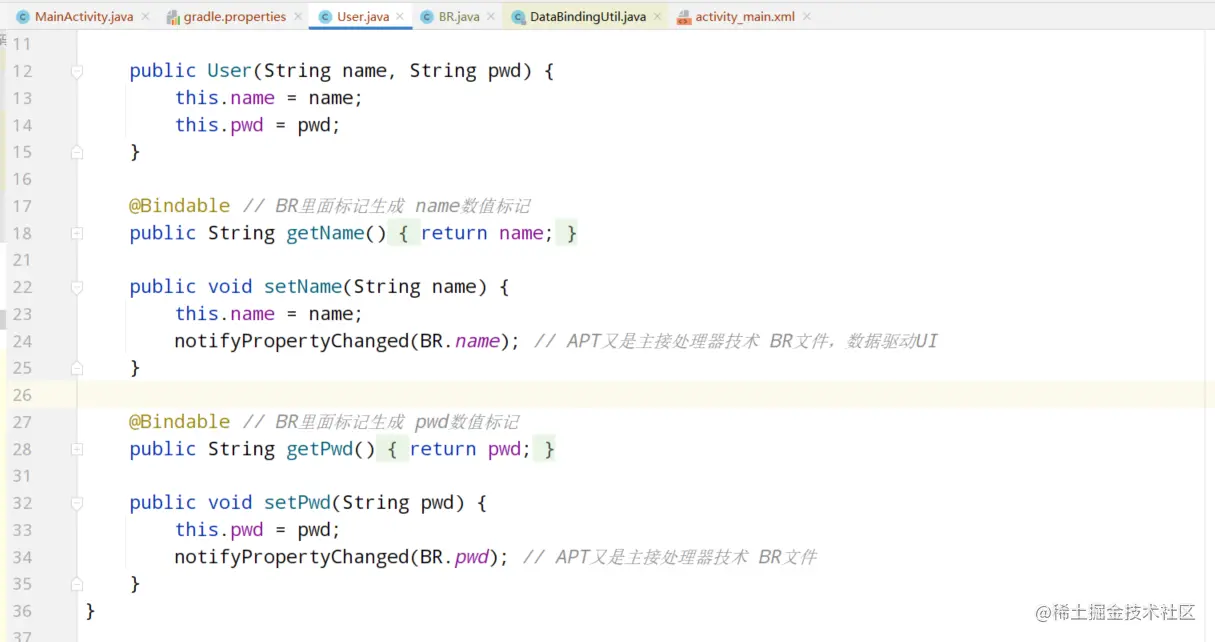Image resolution: width=1215 pixels, height=642 pixels.
Task: Click the activity_main.xml layout file icon
Action: tap(684, 17)
